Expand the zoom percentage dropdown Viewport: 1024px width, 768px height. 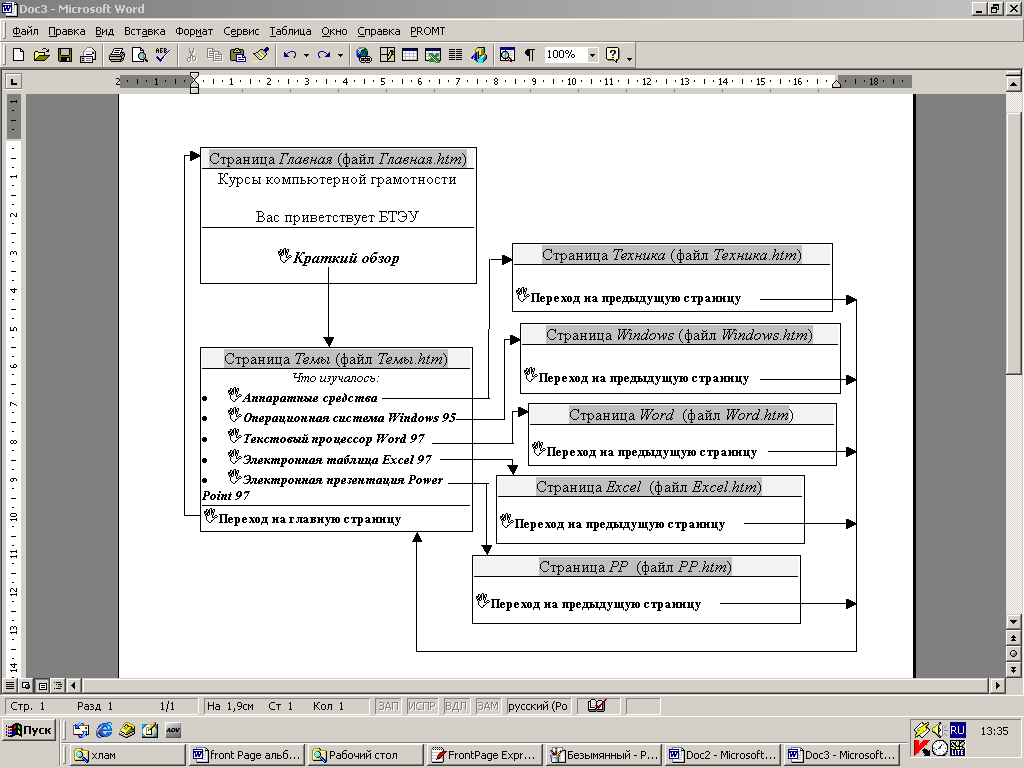pos(592,55)
